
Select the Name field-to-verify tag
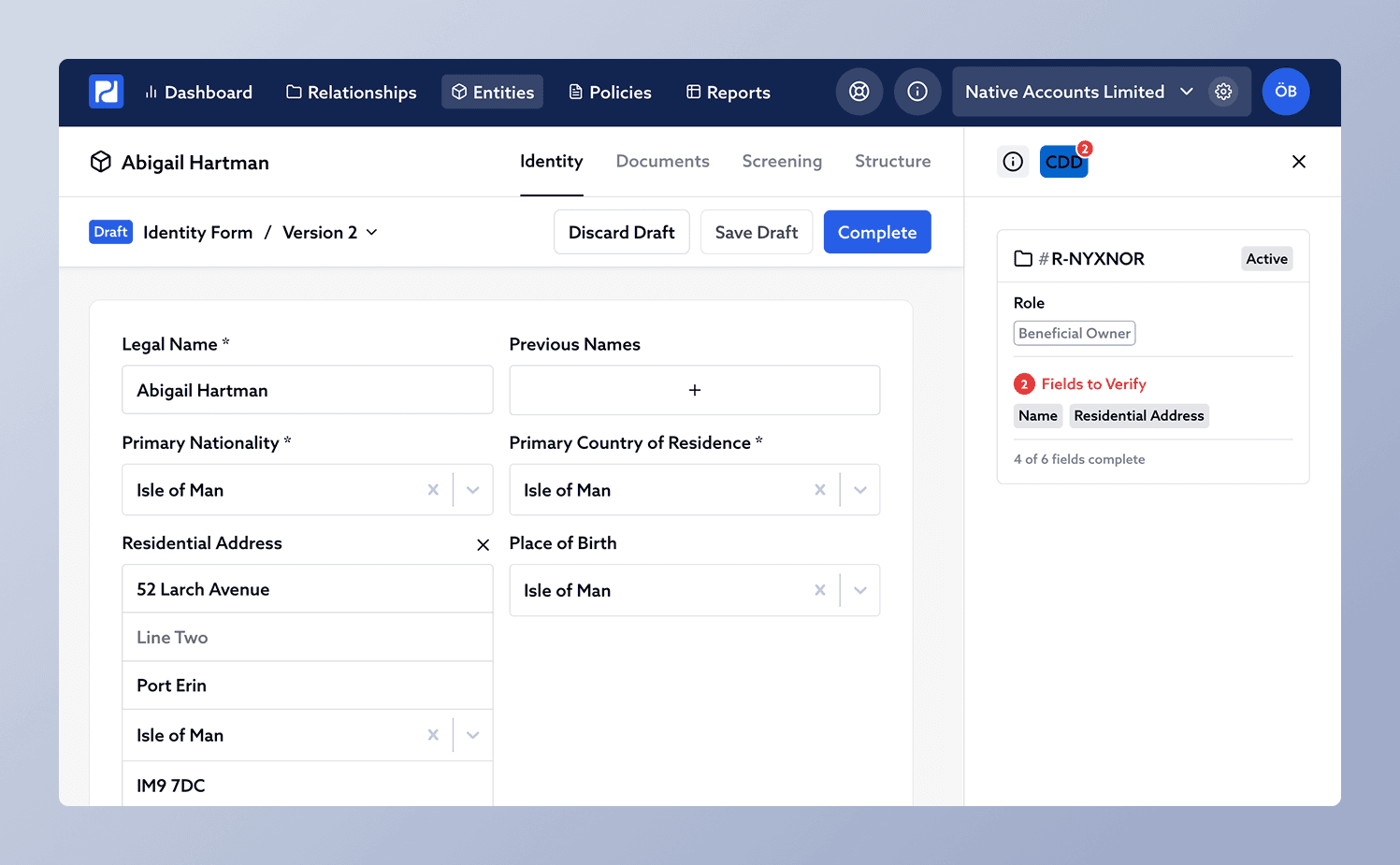[1038, 416]
